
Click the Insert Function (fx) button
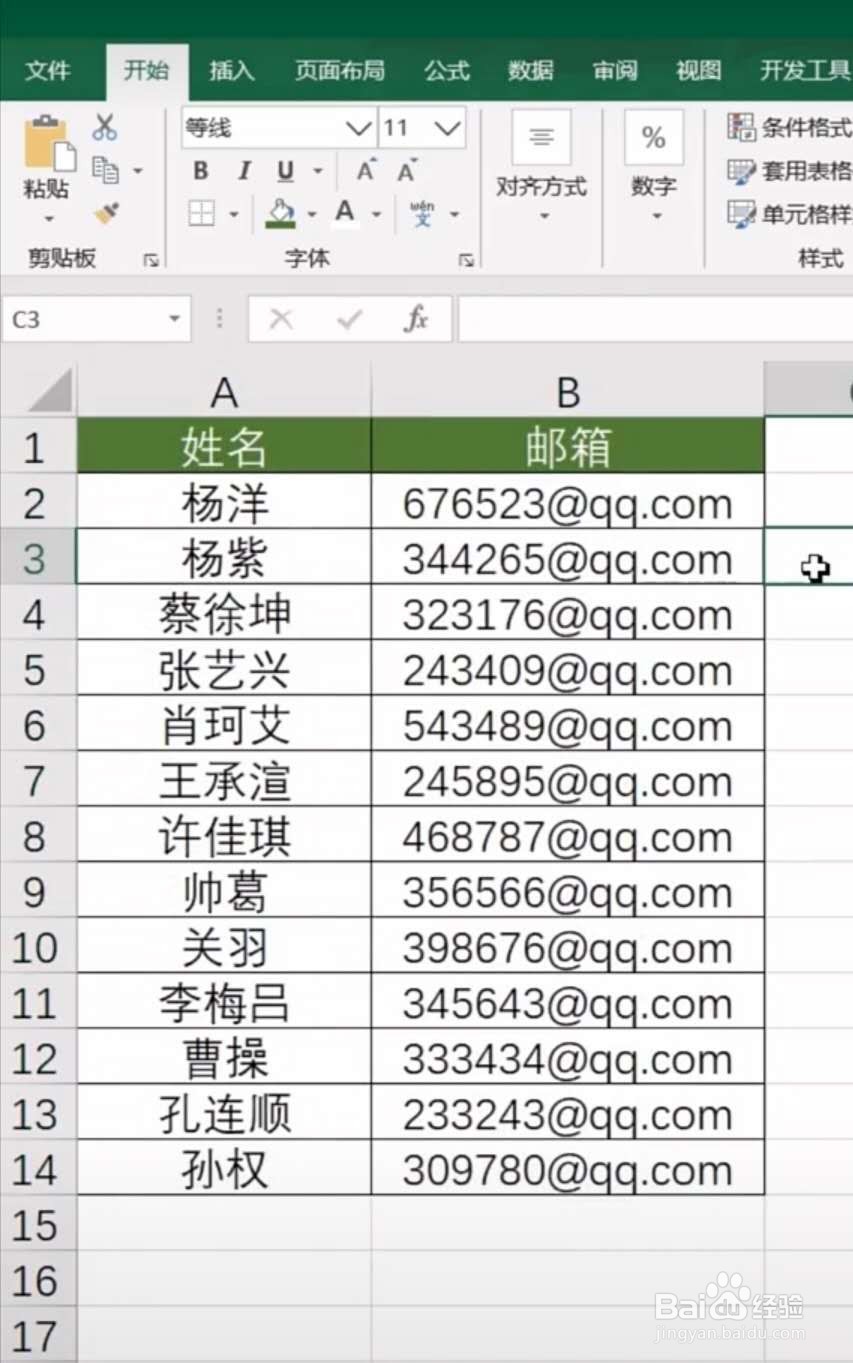tap(417, 319)
